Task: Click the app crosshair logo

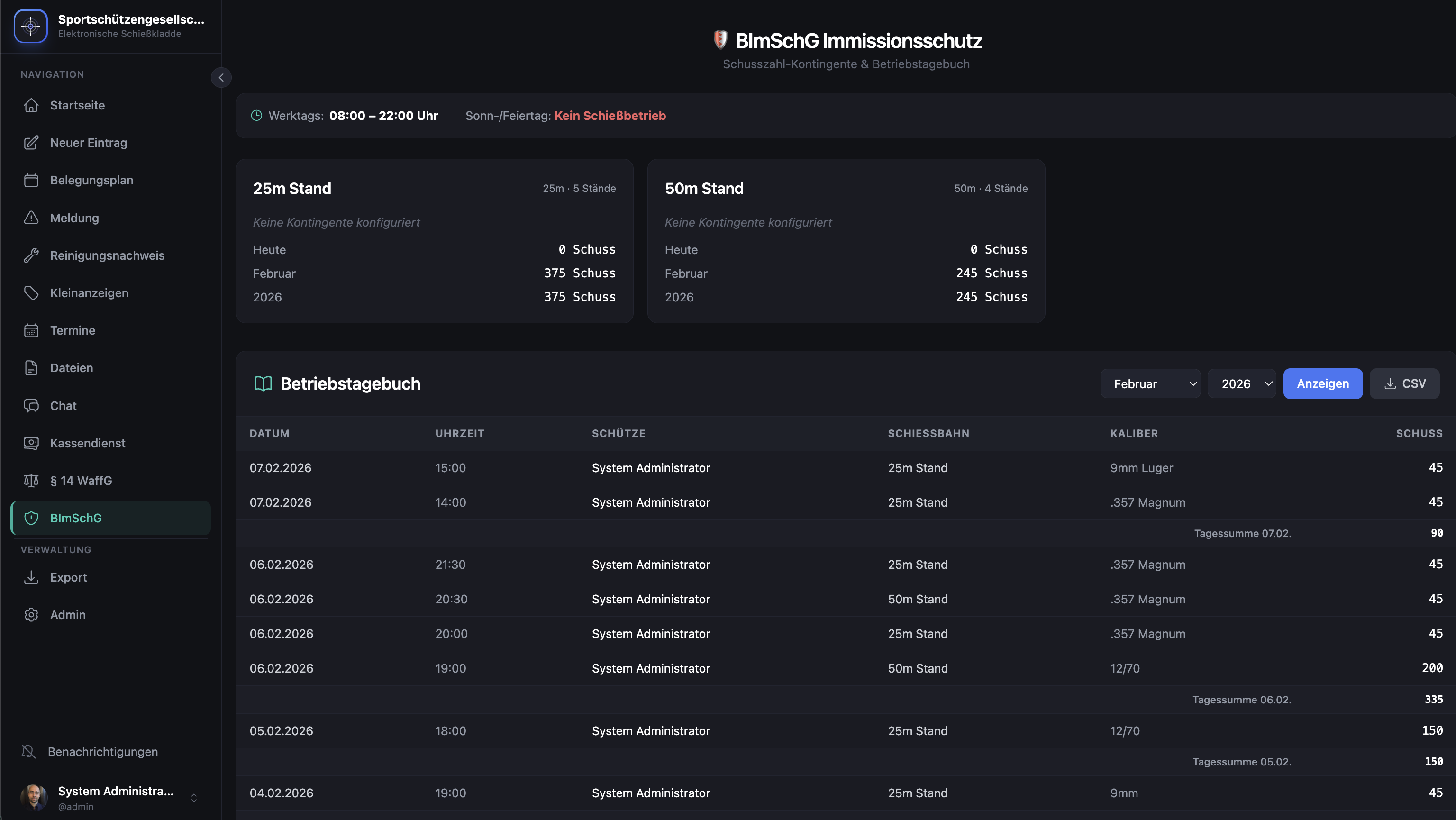Action: click(x=30, y=26)
